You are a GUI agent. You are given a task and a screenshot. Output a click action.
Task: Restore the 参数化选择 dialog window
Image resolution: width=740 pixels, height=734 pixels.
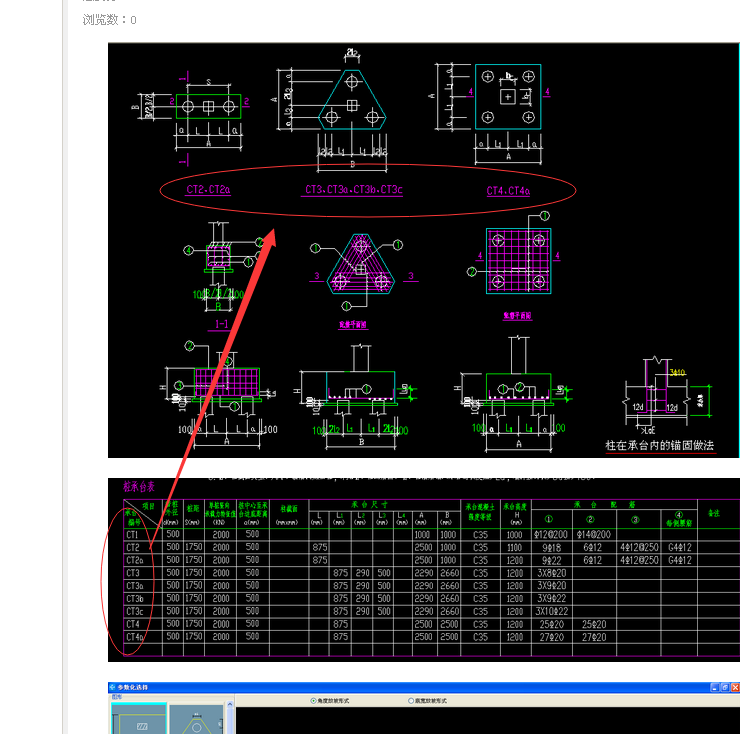[x=725, y=687]
